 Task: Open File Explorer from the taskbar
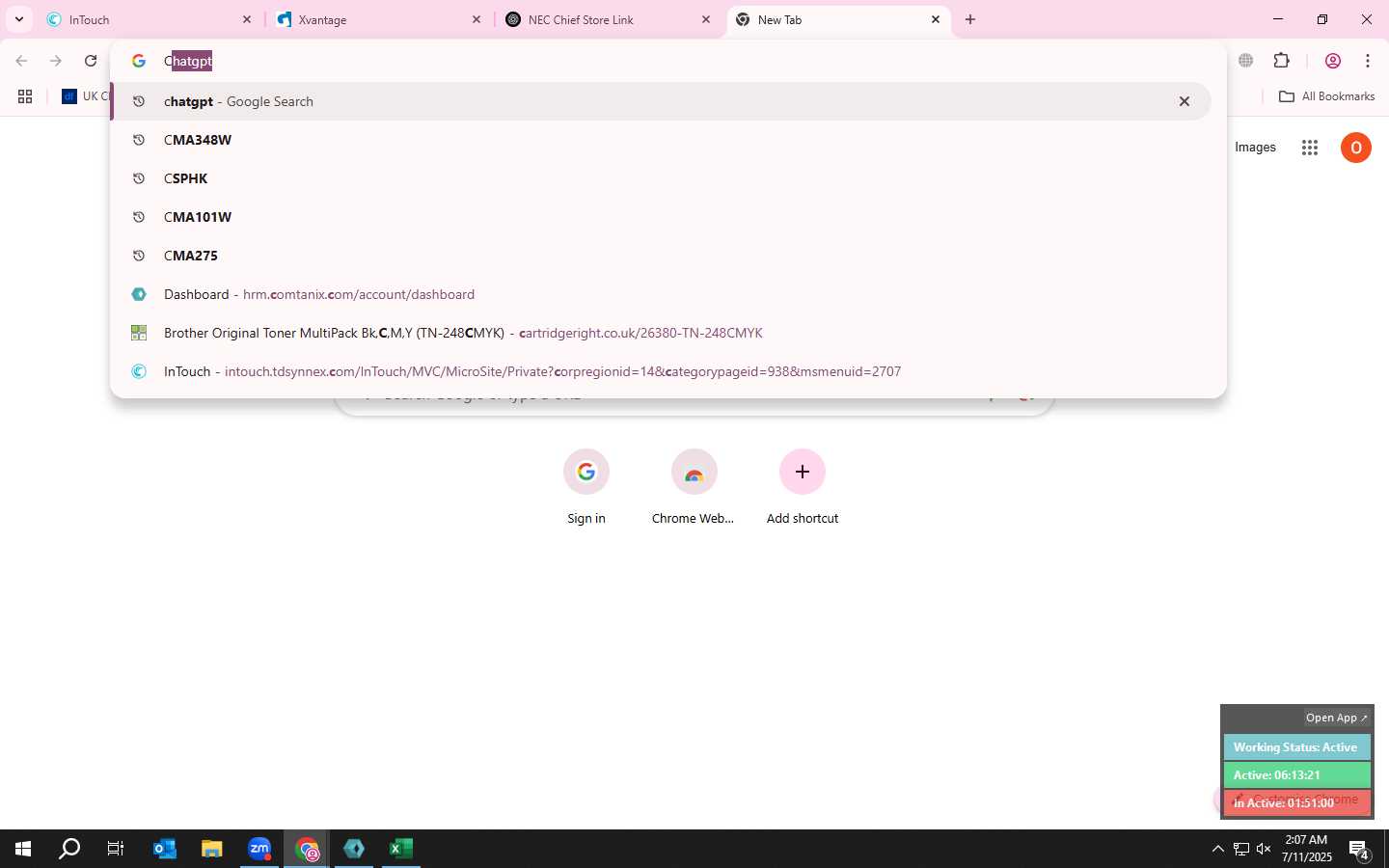(x=212, y=849)
